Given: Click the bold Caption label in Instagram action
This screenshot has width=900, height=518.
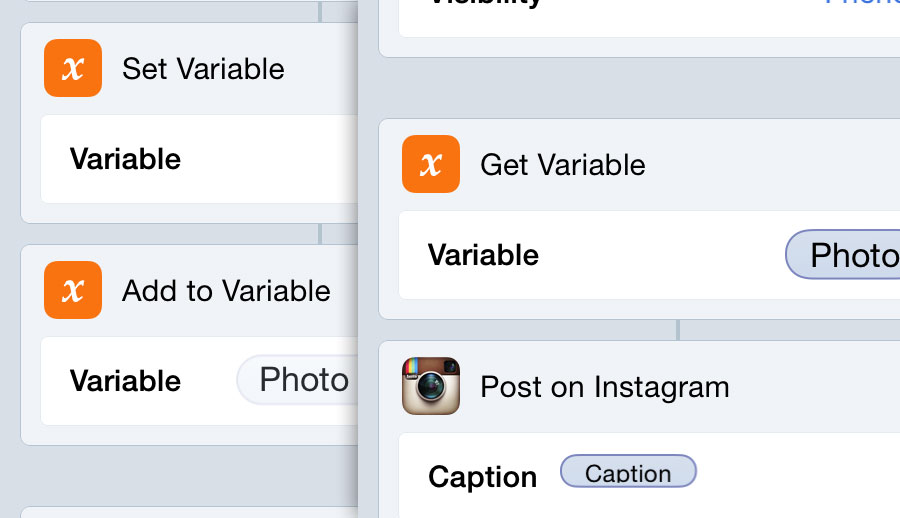Looking at the screenshot, I should coord(483,477).
